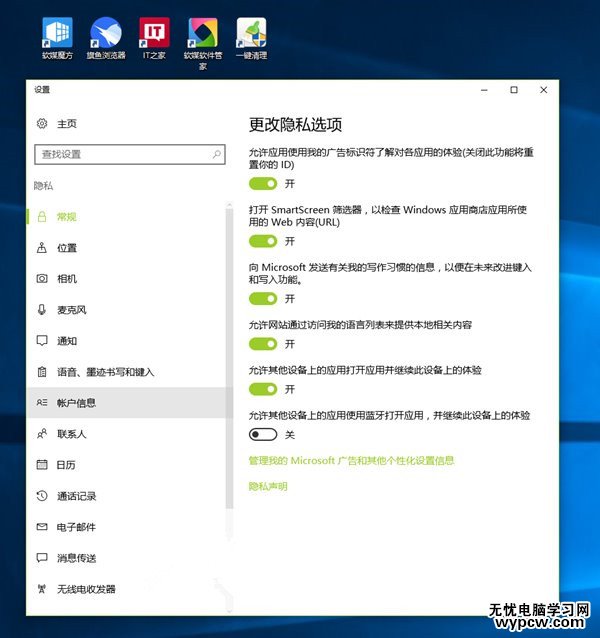This screenshot has height=638, width=600.
Task: Click the lock icon for 常规
Action: (42, 216)
